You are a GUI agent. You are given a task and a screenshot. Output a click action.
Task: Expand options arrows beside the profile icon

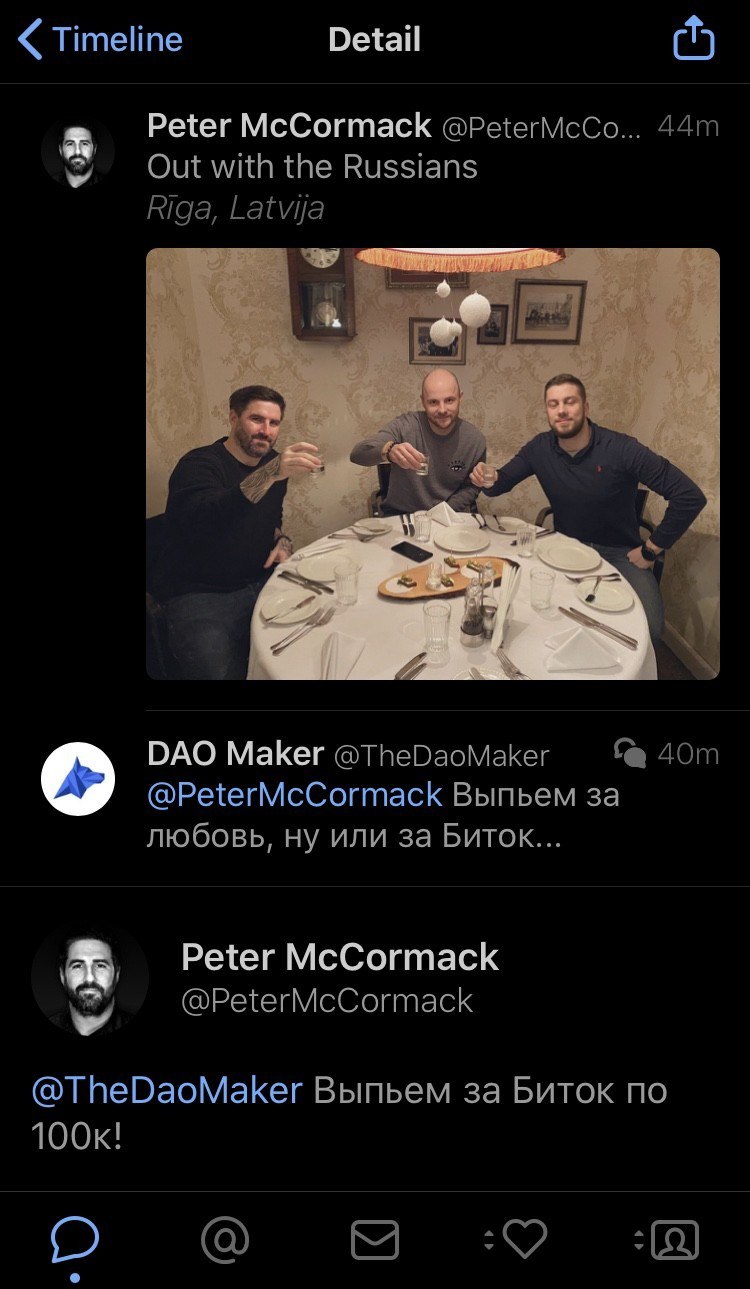coord(639,1240)
